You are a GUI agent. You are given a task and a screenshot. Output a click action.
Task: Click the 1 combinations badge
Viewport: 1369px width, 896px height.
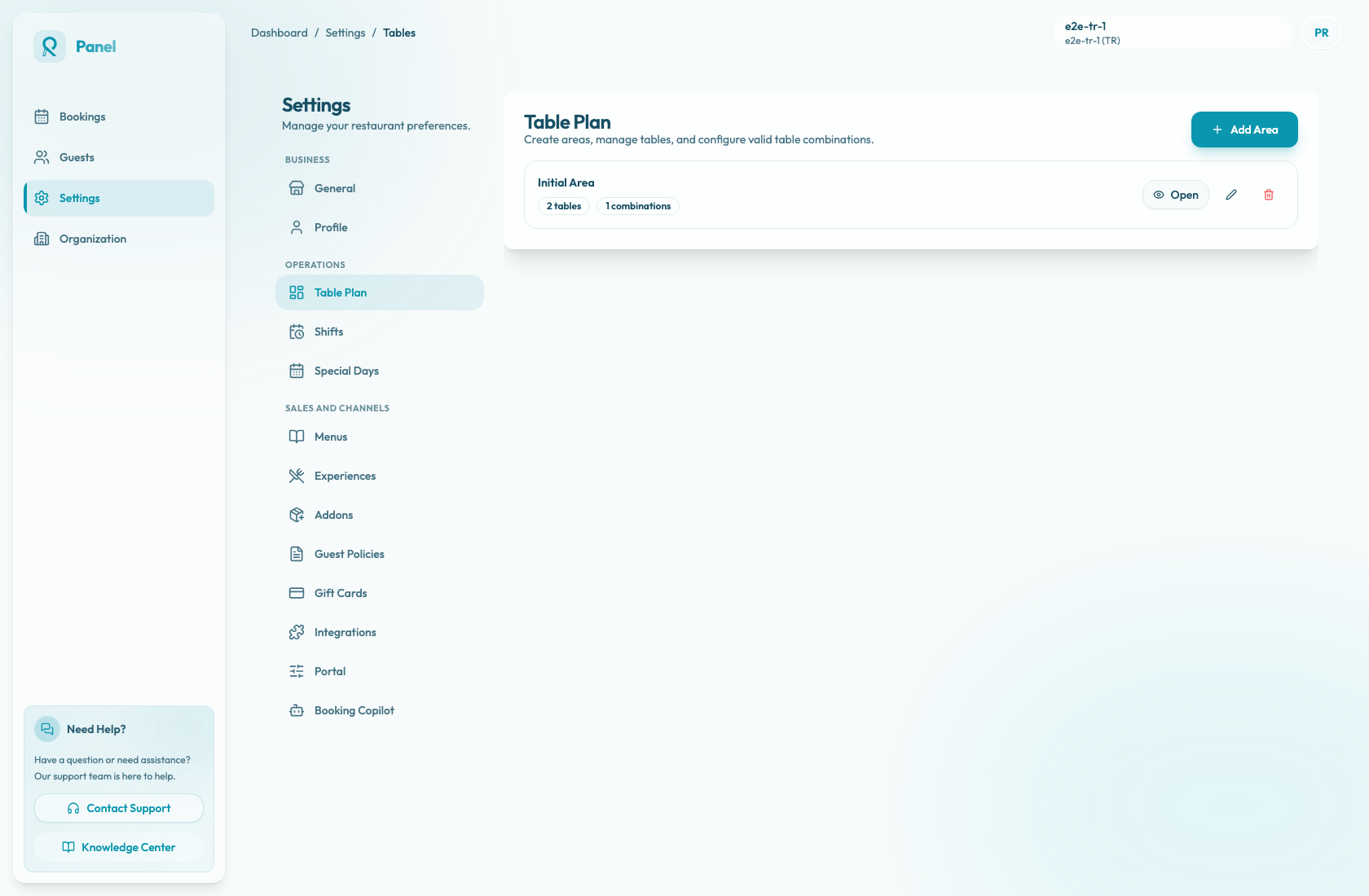tap(638, 206)
